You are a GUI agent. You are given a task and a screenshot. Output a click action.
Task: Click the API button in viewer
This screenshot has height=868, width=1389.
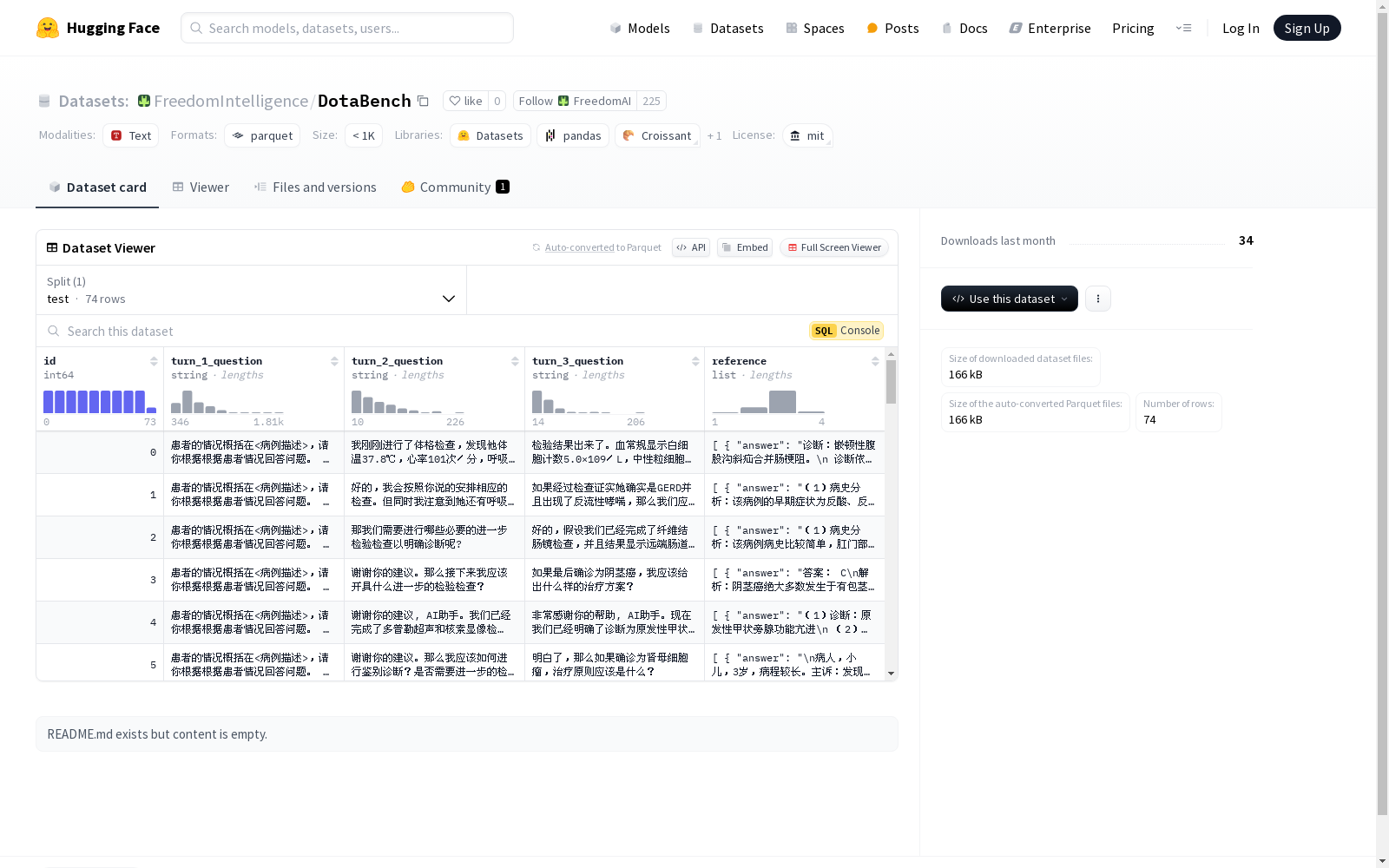tap(691, 247)
